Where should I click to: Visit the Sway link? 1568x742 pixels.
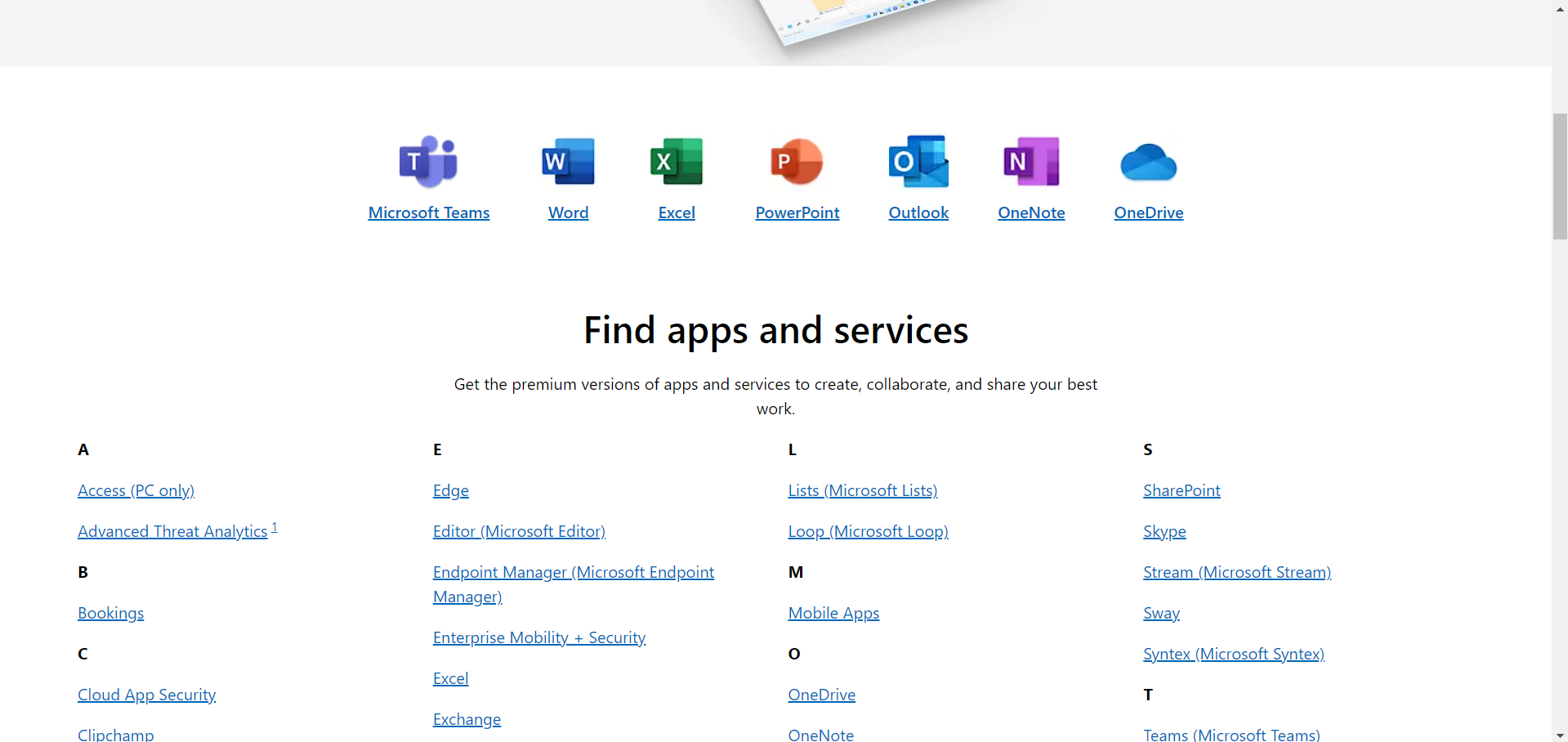tap(1161, 613)
